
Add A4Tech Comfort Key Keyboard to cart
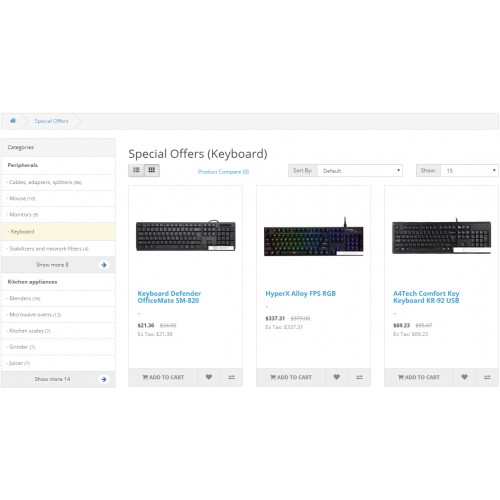[419, 377]
